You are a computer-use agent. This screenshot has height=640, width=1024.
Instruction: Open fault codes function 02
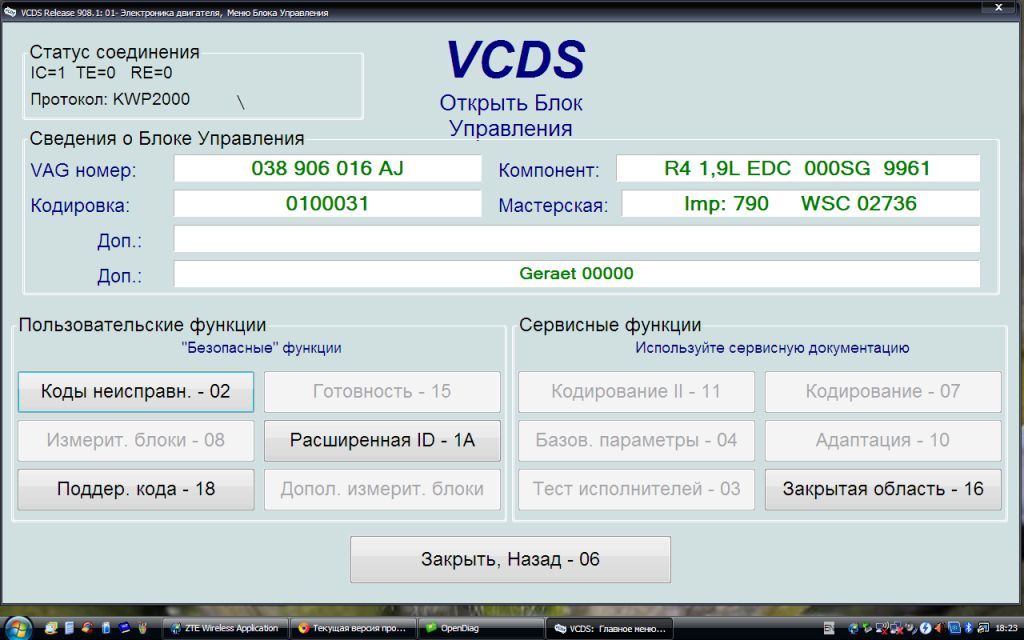coord(136,392)
